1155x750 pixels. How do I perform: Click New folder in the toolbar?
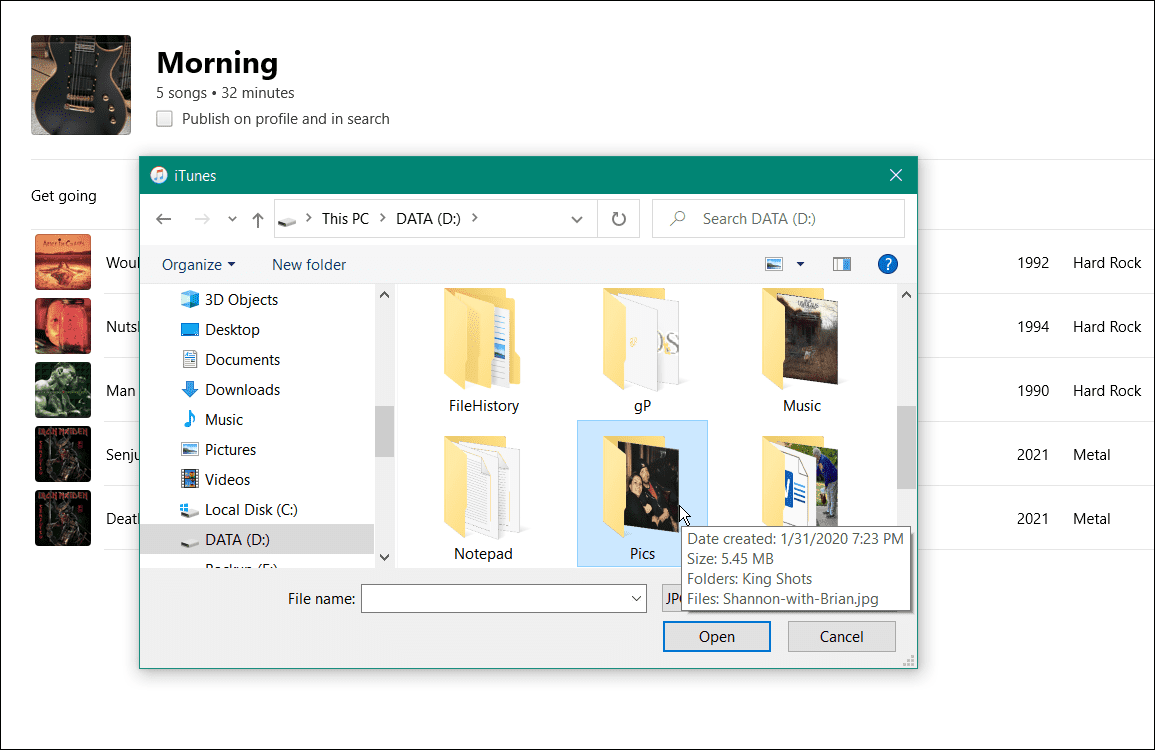(309, 265)
